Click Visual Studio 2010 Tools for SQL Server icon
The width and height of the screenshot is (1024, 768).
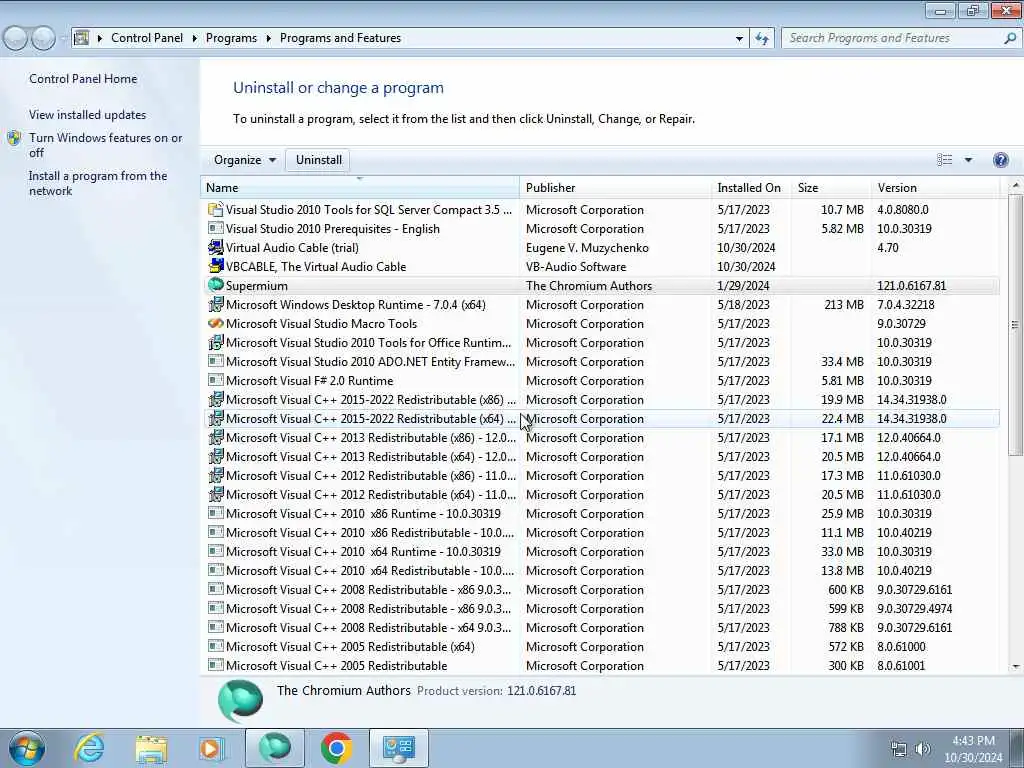pyautogui.click(x=216, y=210)
